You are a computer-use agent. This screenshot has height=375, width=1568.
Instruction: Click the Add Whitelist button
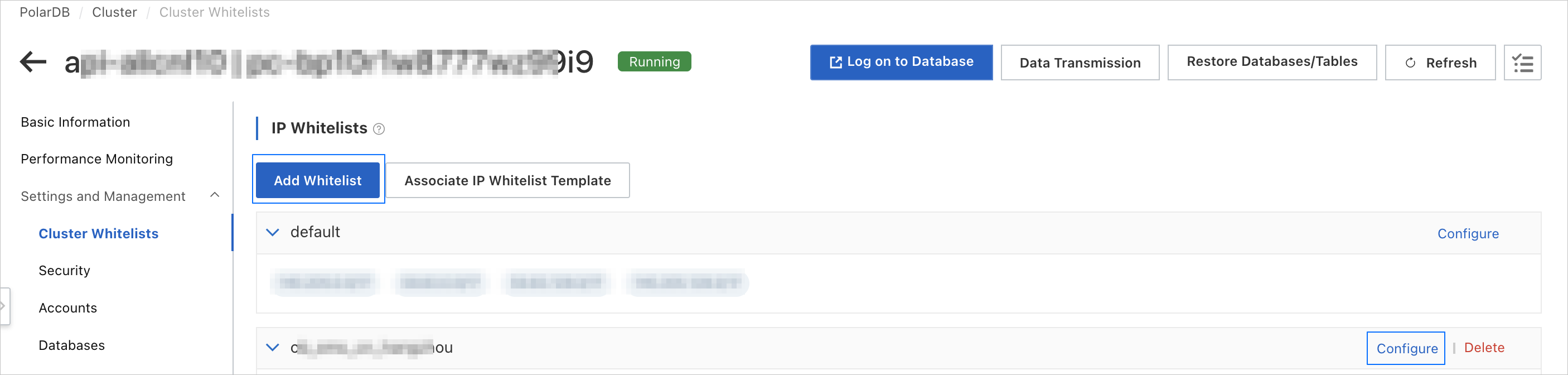318,180
